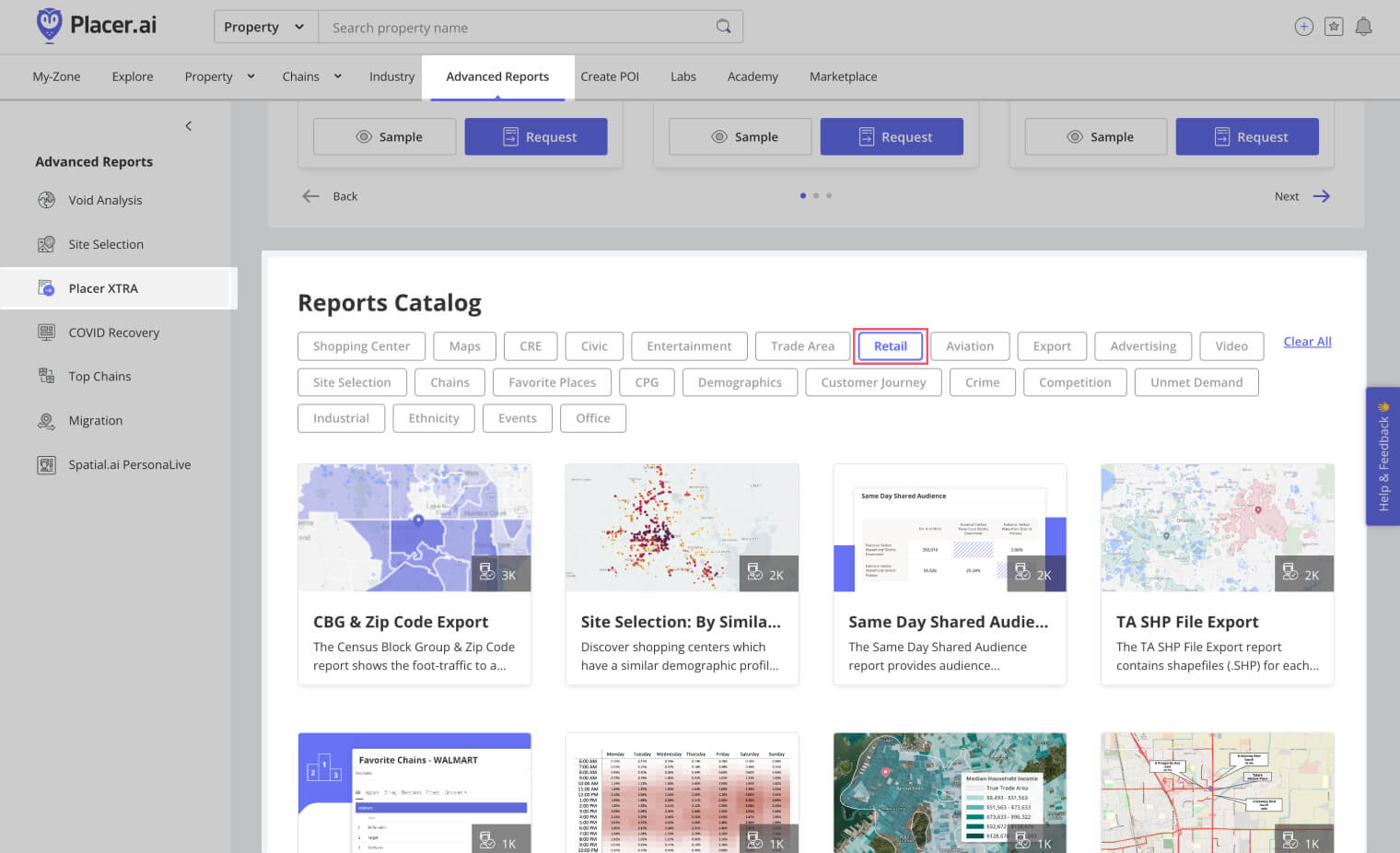
Task: Expand the Property nav menu chevron
Action: click(x=251, y=76)
